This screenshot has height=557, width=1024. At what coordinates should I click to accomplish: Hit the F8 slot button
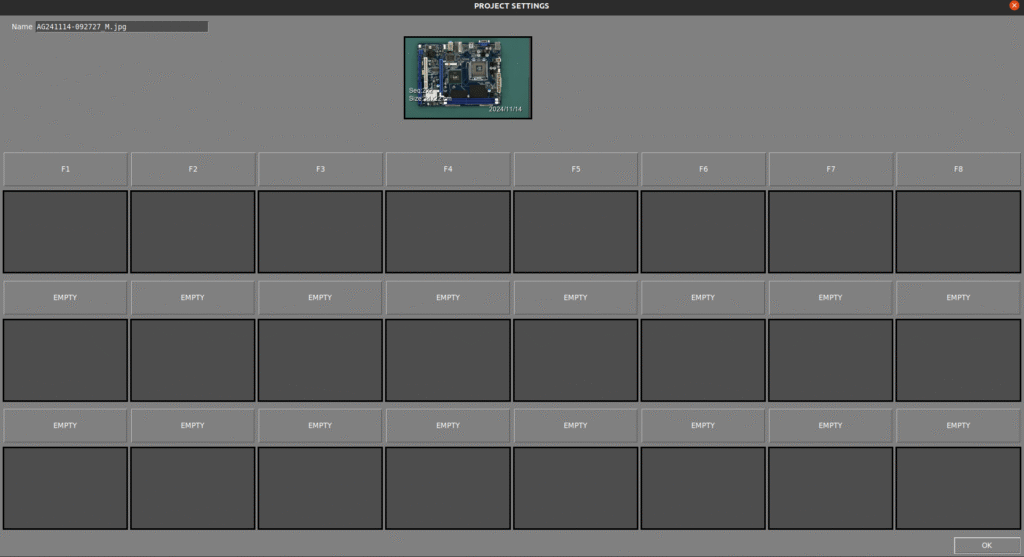point(958,169)
